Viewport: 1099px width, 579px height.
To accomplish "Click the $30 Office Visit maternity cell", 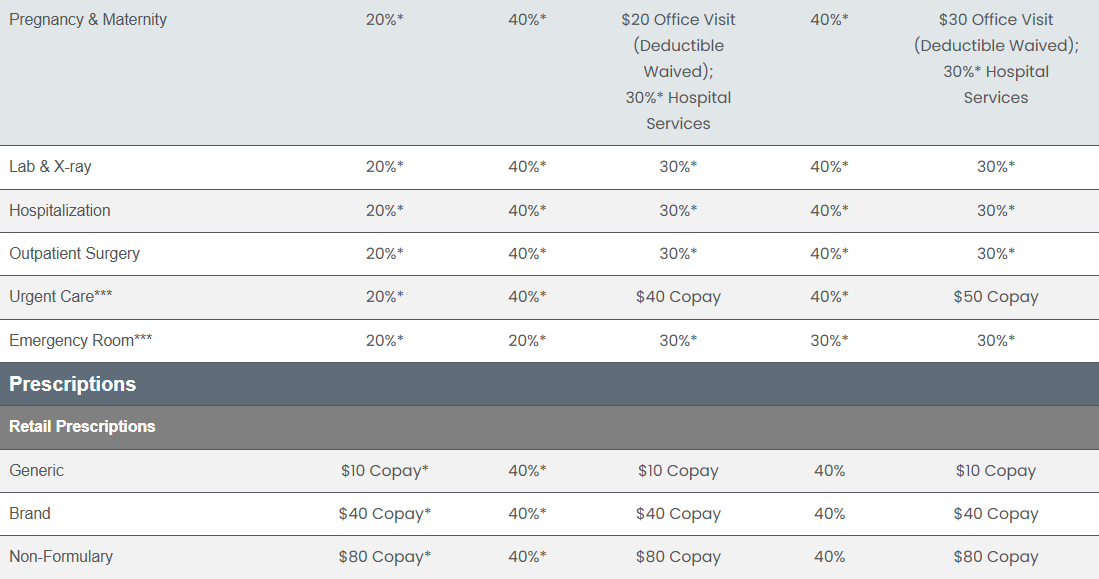I will [x=996, y=59].
